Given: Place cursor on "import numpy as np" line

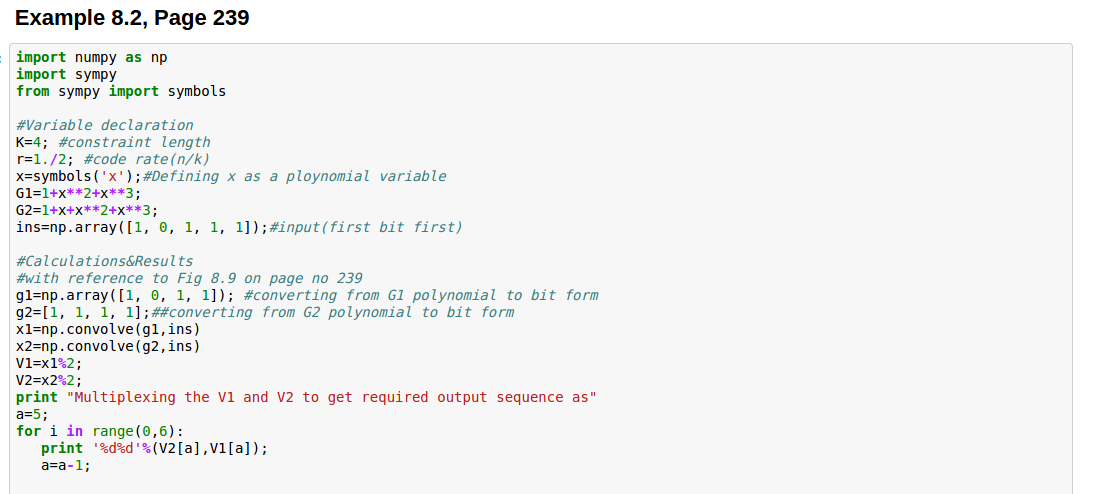Looking at the screenshot, I should (x=91, y=58).
